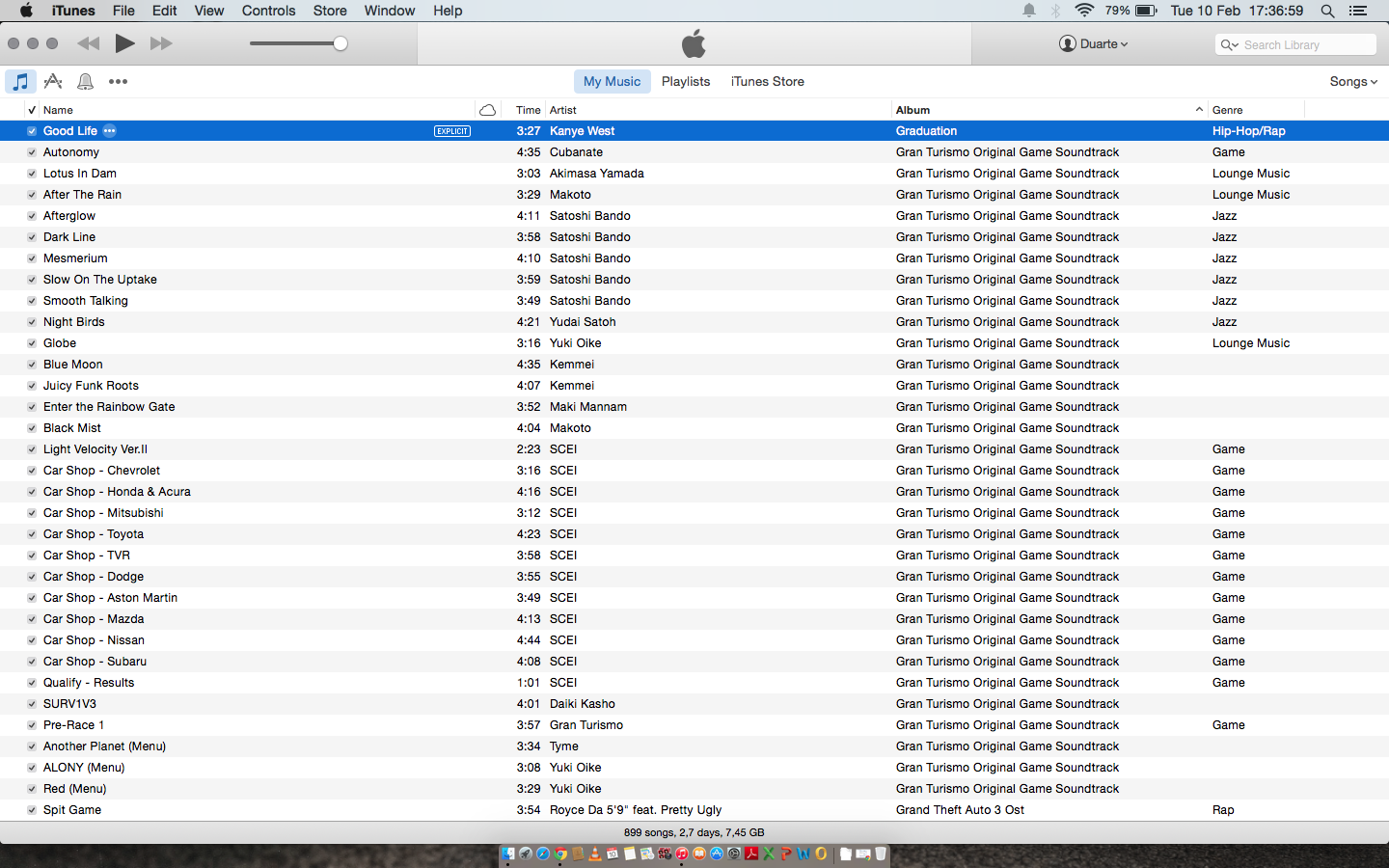This screenshot has height=868, width=1389.
Task: Open the Do Not Disturb bell menu icon
Action: [1029, 11]
